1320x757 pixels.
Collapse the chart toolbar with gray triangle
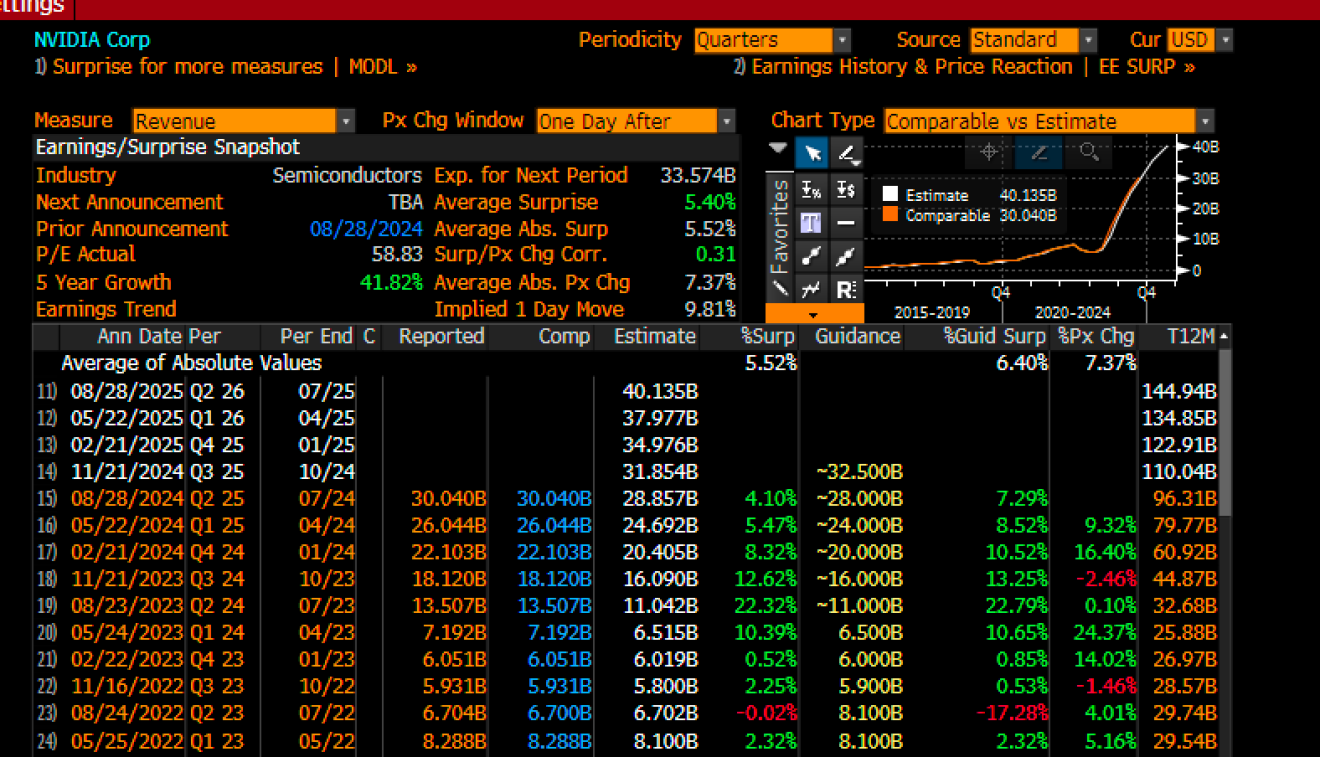pyautogui.click(x=778, y=148)
